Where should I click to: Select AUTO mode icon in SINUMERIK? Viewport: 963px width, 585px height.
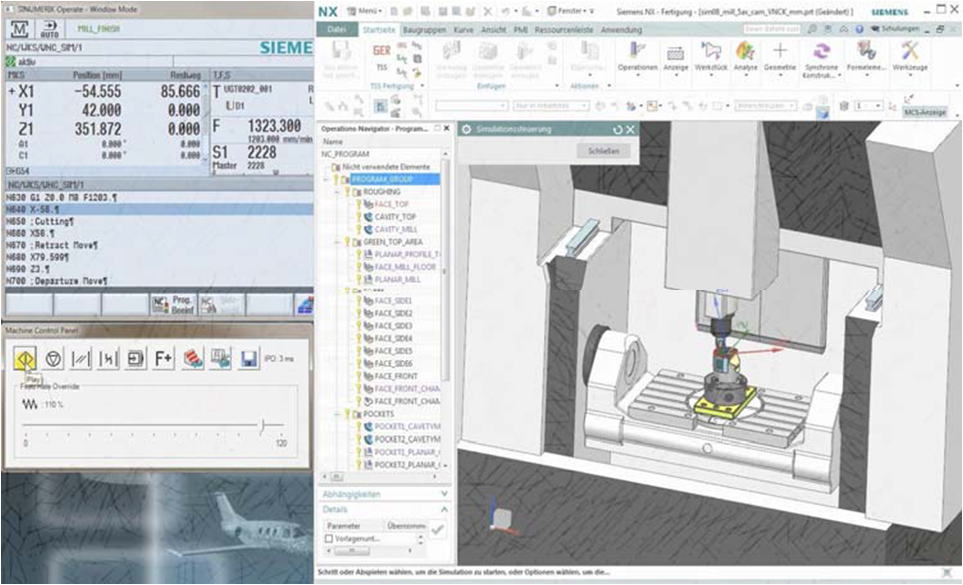pos(50,29)
